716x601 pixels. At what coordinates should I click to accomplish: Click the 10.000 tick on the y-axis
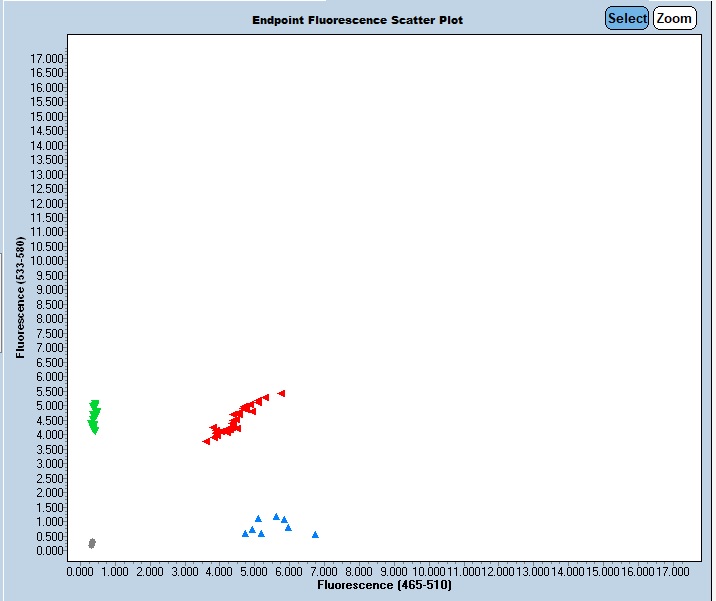[x=48, y=261]
